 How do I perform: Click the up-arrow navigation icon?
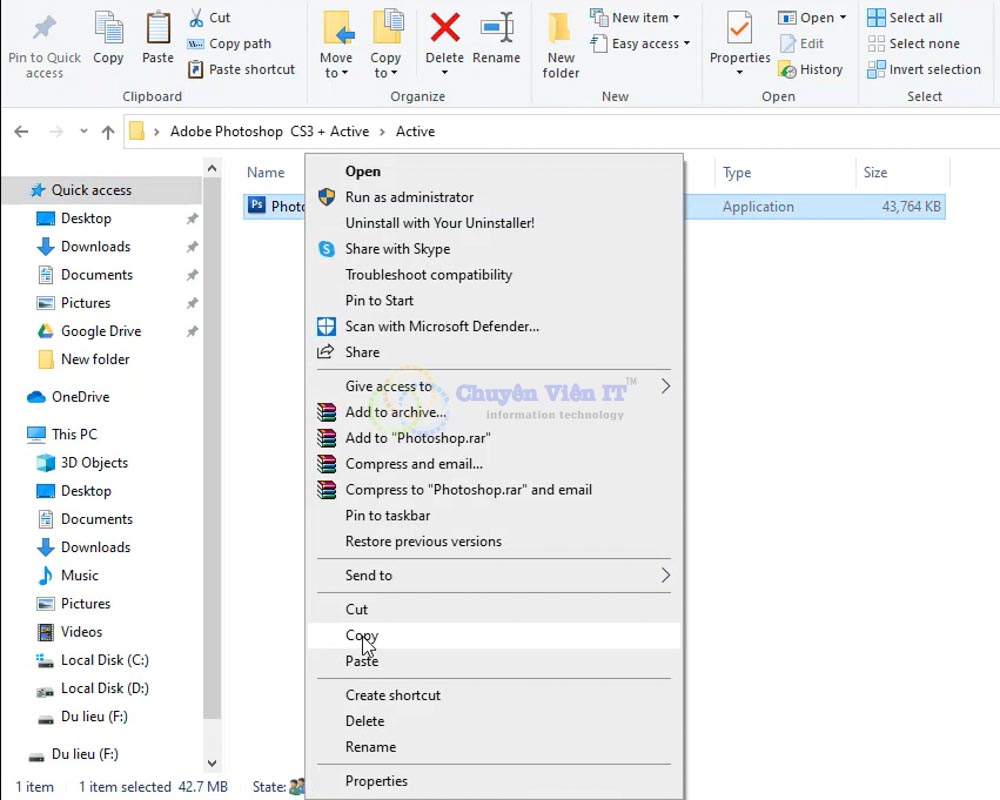pyautogui.click(x=108, y=131)
